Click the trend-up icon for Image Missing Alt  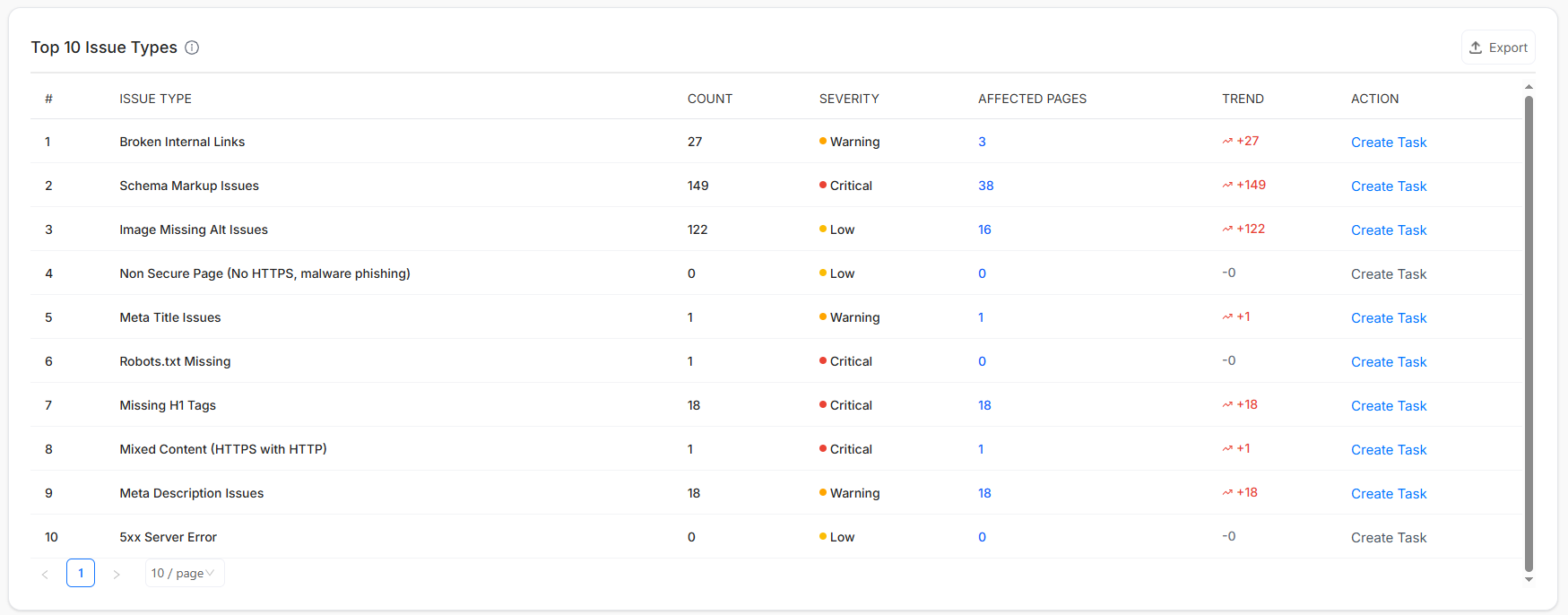[x=1227, y=229]
